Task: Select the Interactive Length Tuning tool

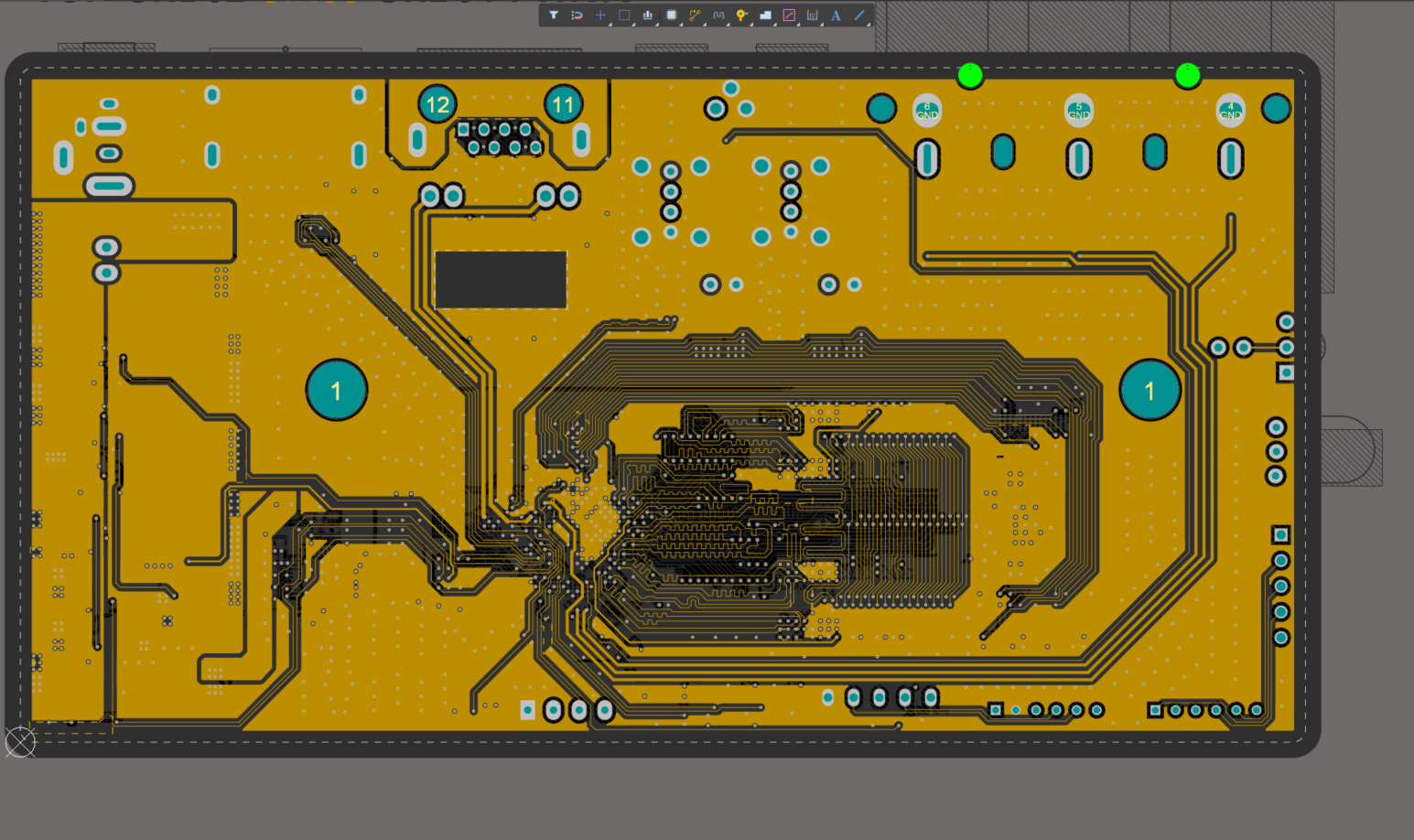Action: pyautogui.click(x=718, y=16)
